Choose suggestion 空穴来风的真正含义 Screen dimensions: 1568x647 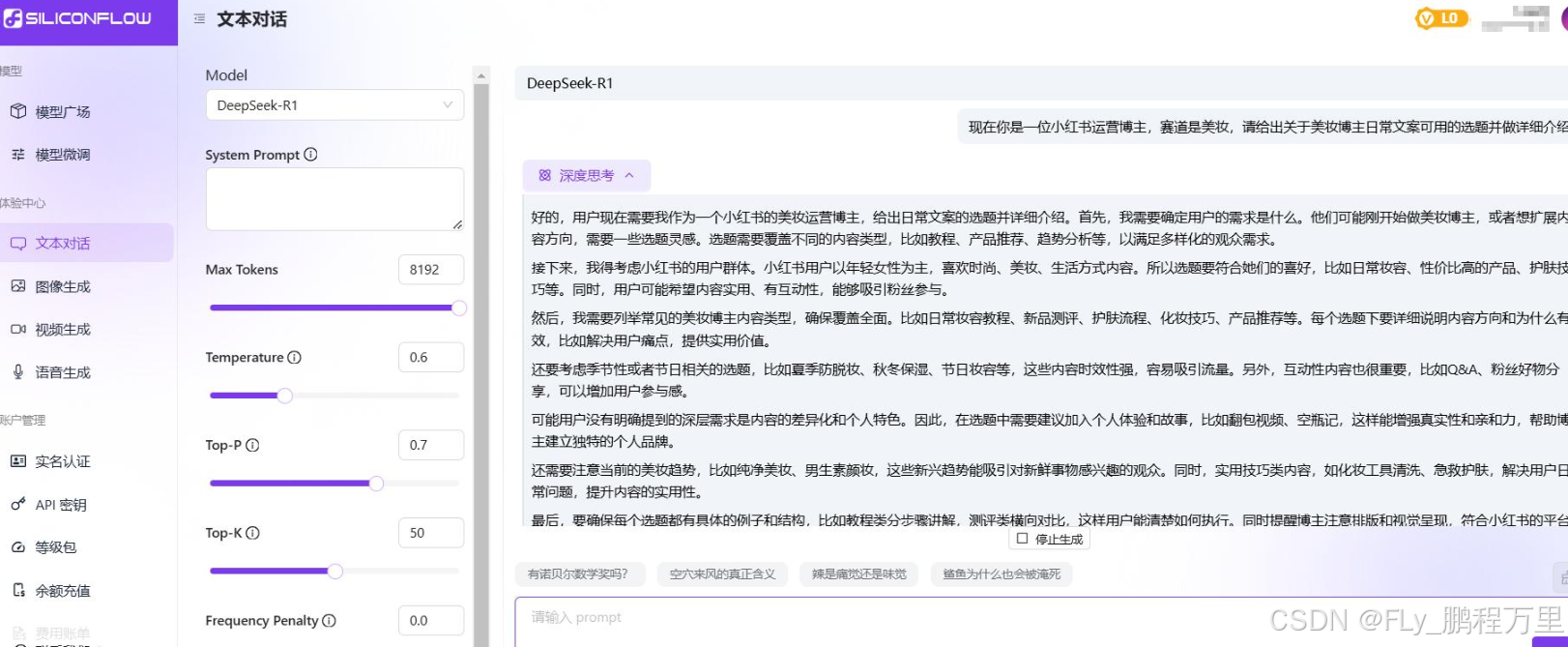click(x=722, y=574)
